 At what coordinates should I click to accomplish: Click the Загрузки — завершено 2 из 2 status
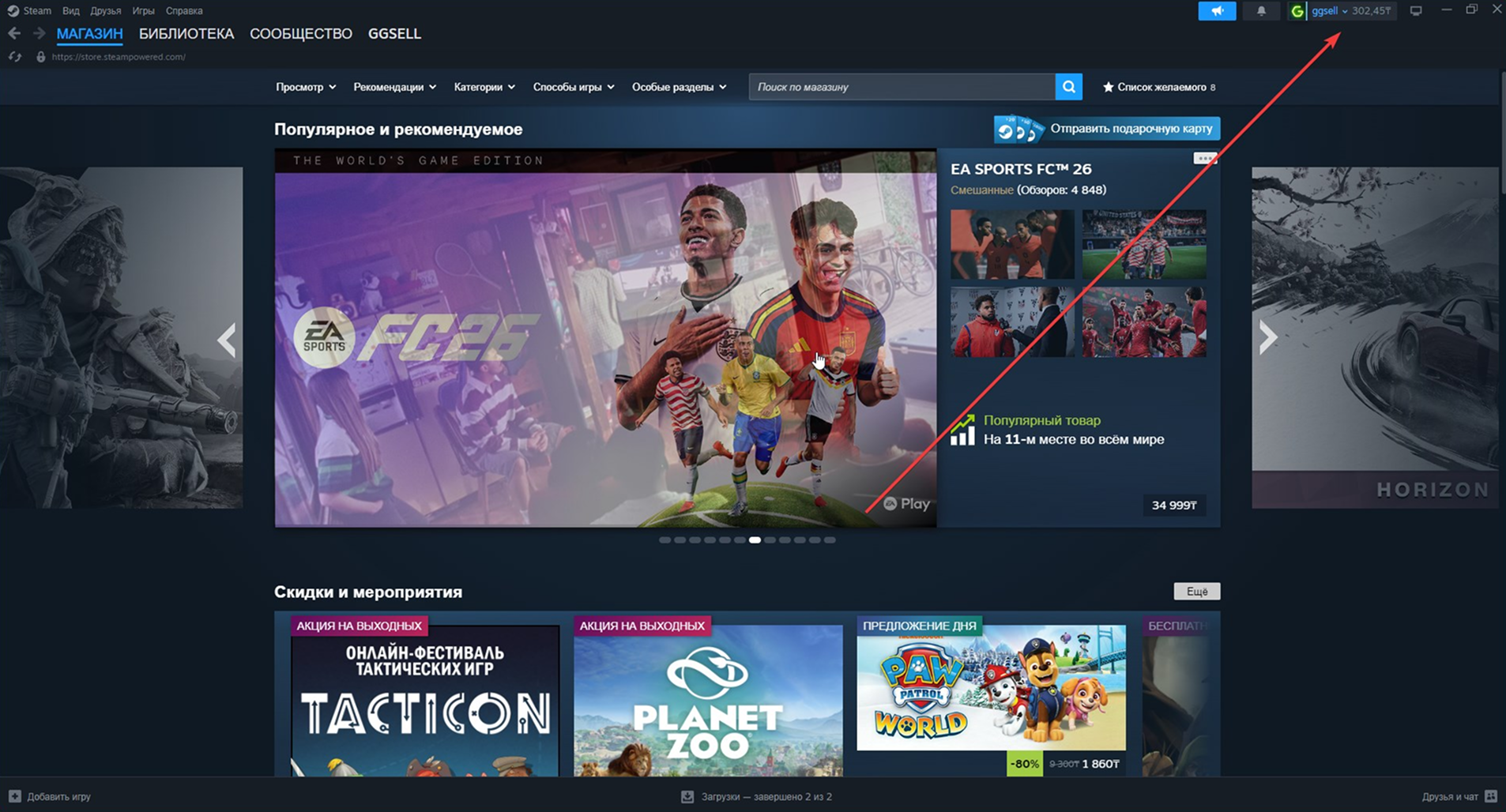[x=766, y=796]
